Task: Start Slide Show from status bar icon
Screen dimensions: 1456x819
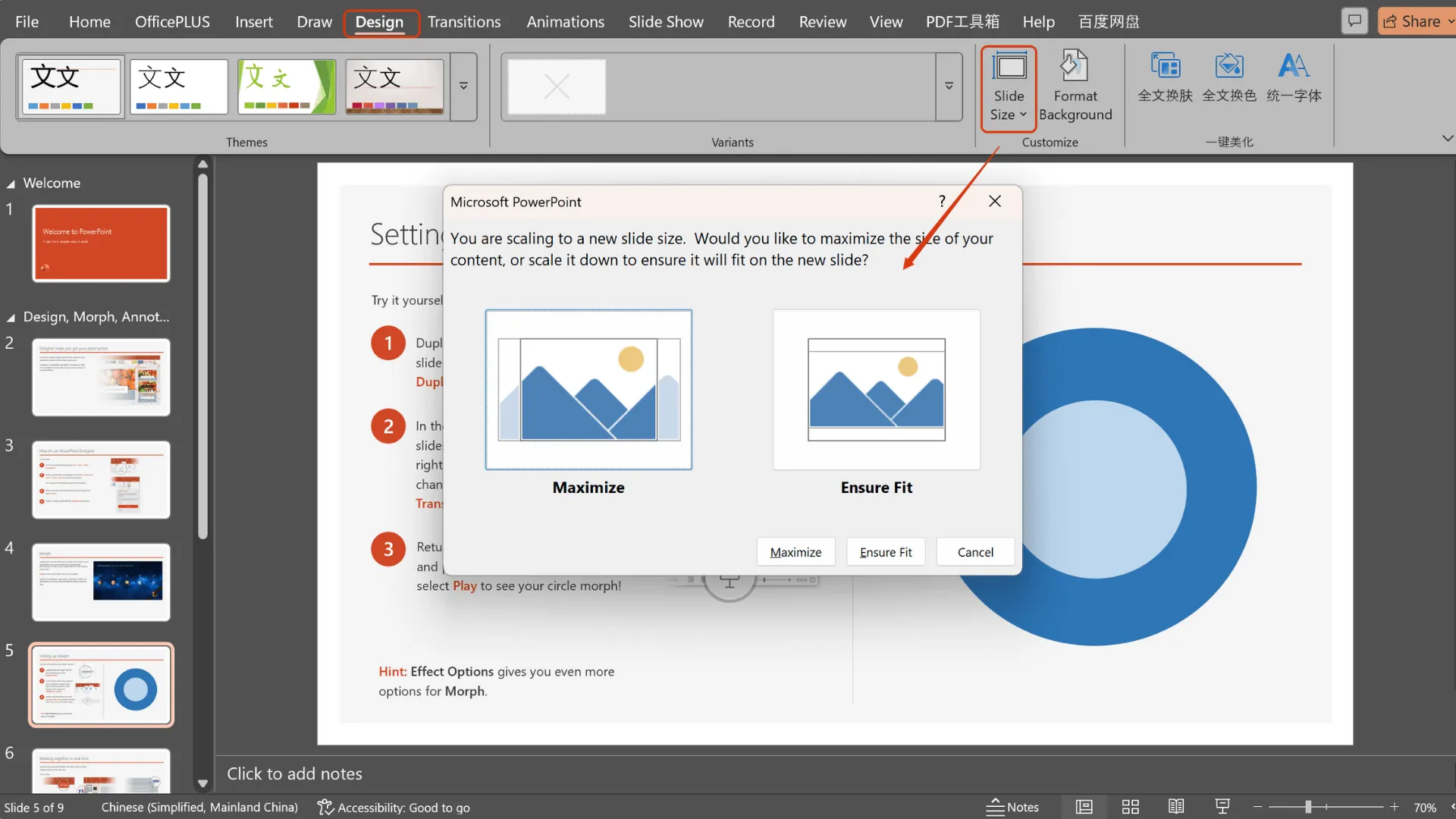Action: pyautogui.click(x=1222, y=807)
